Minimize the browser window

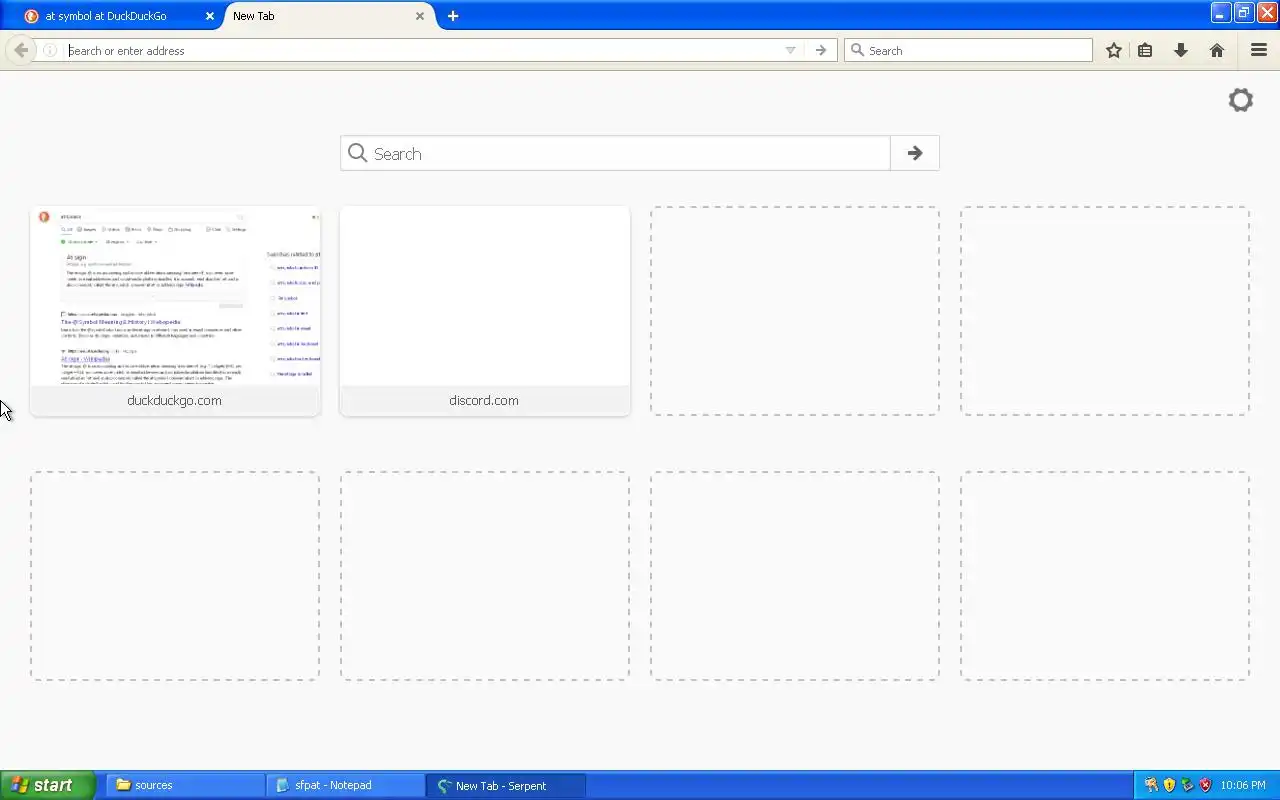coord(1221,13)
